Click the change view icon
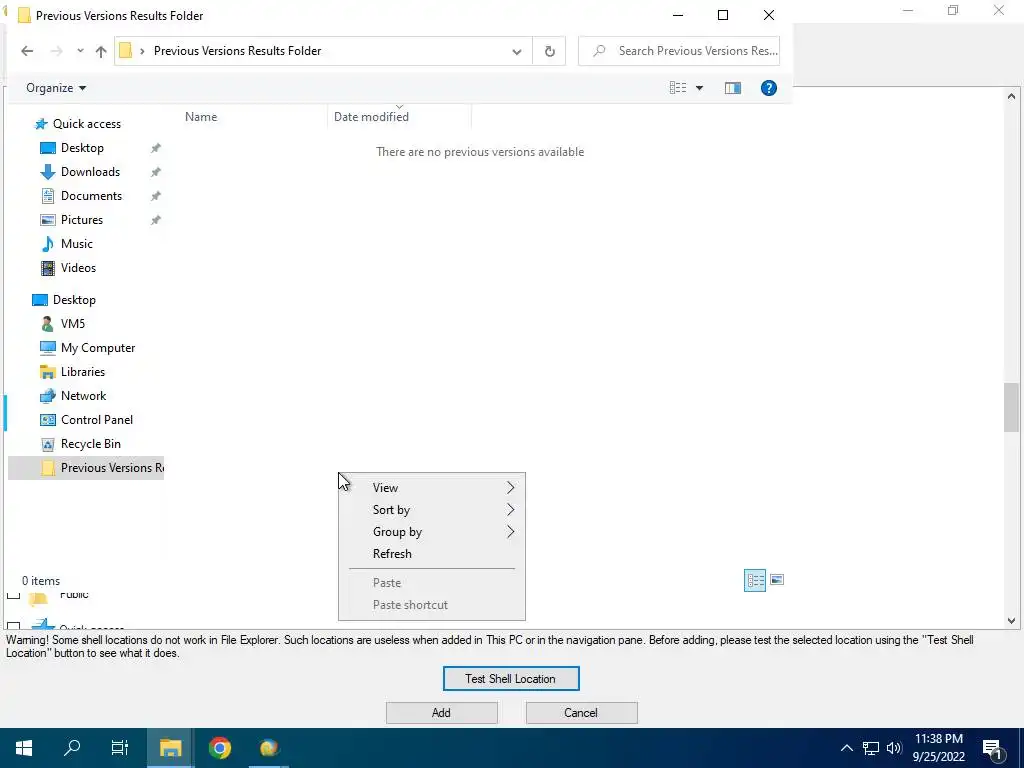Image resolution: width=1024 pixels, height=768 pixels. [x=678, y=88]
